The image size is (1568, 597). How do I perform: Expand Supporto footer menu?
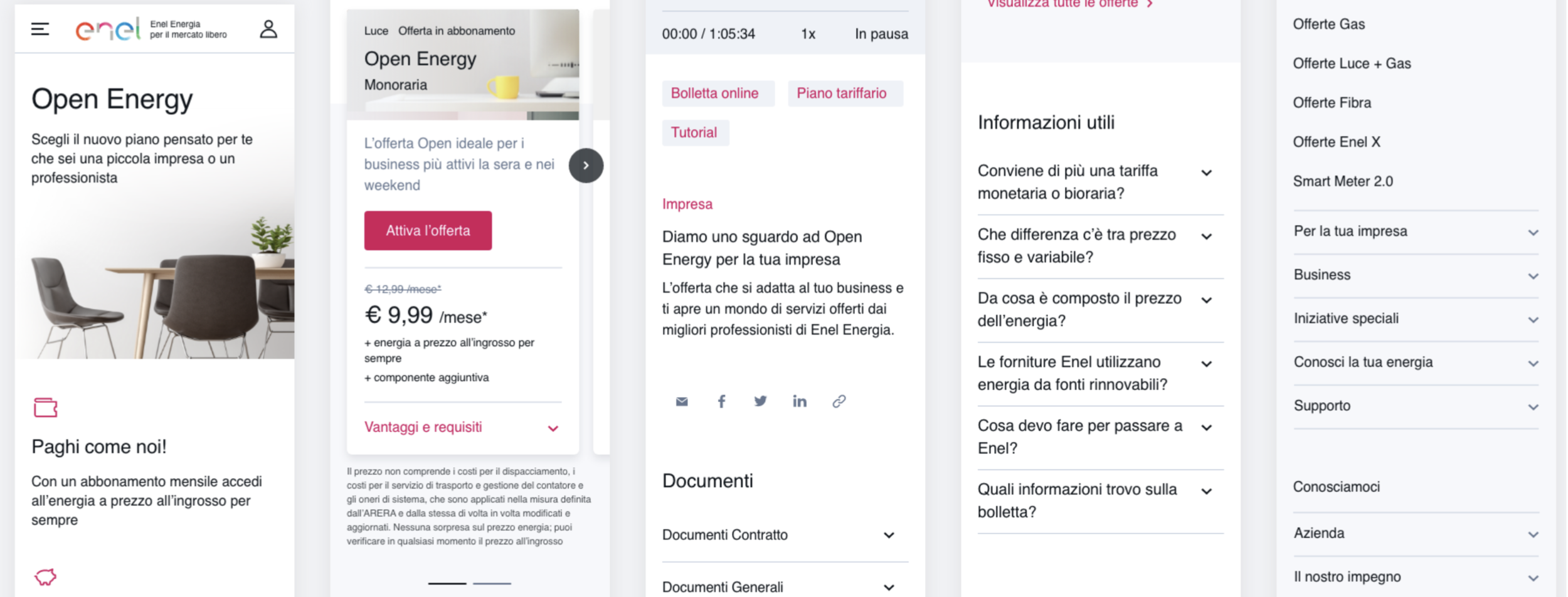coord(1416,406)
